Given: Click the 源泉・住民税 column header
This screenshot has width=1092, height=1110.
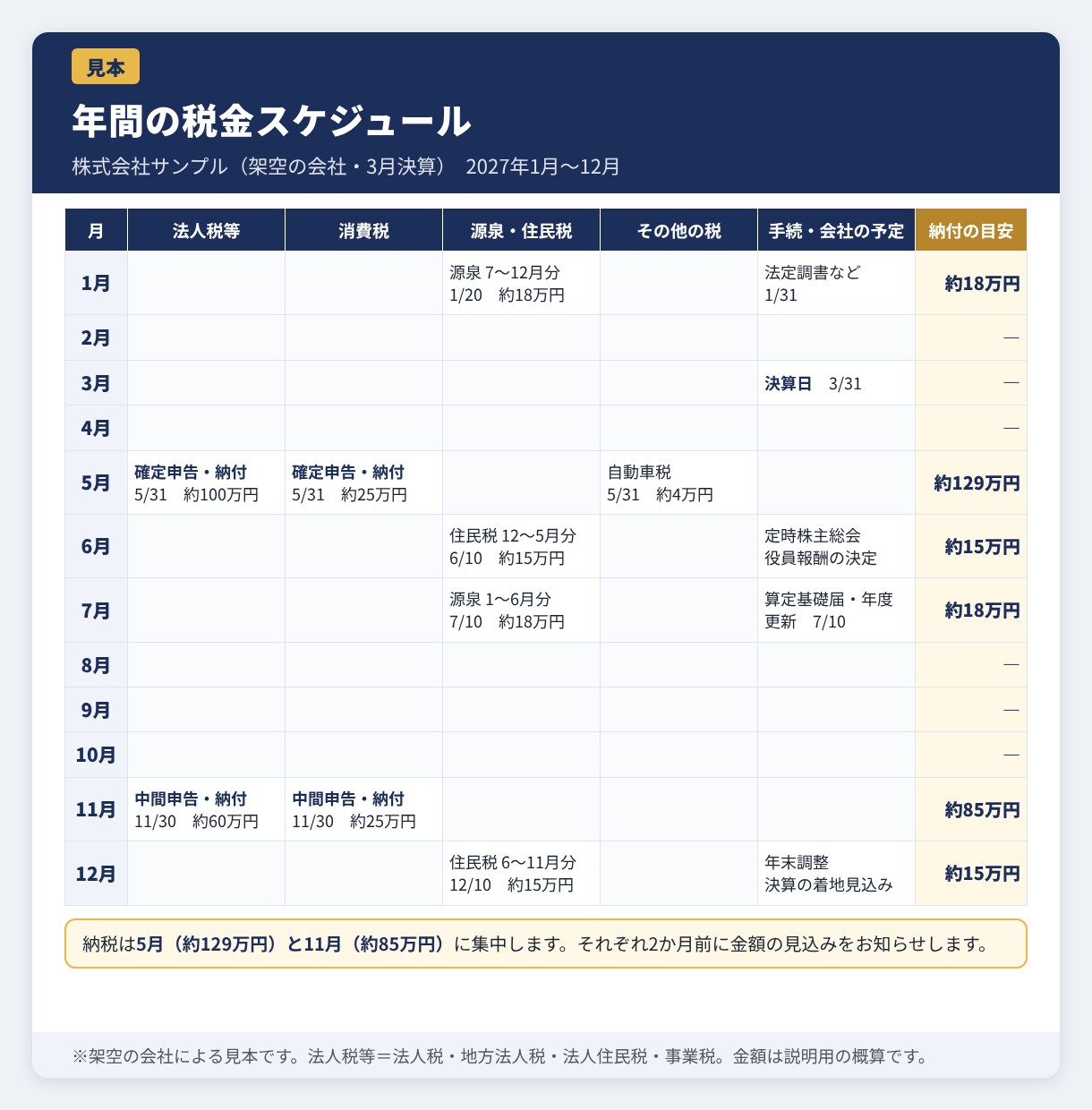Looking at the screenshot, I should (x=521, y=230).
